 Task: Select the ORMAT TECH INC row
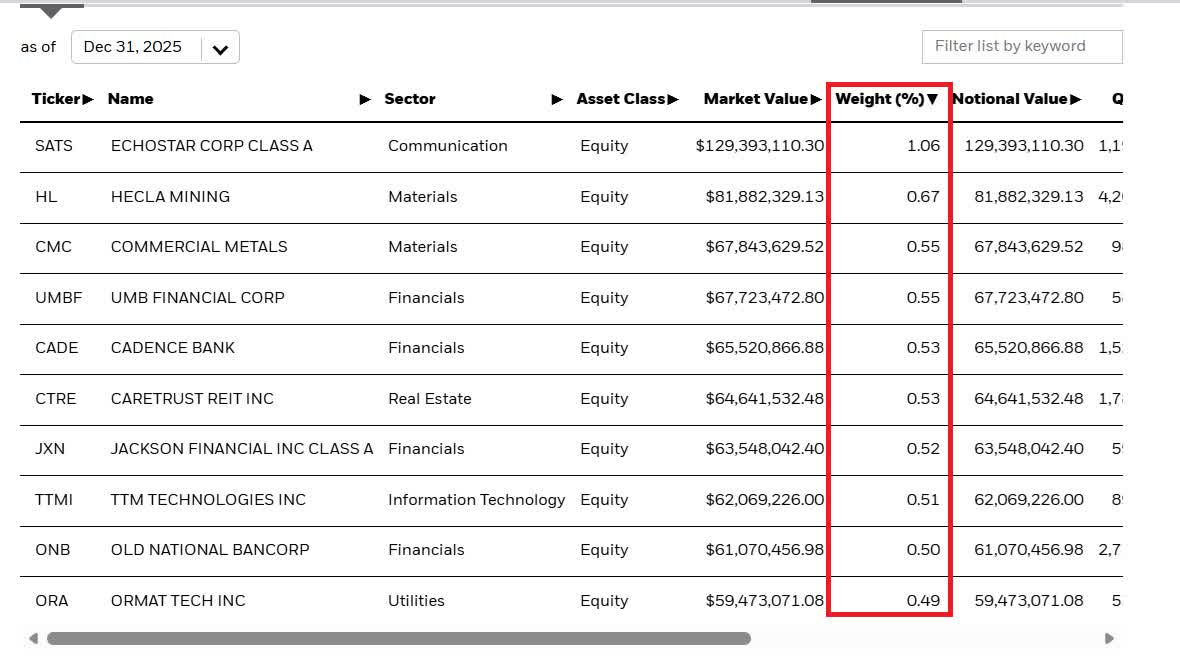[178, 601]
